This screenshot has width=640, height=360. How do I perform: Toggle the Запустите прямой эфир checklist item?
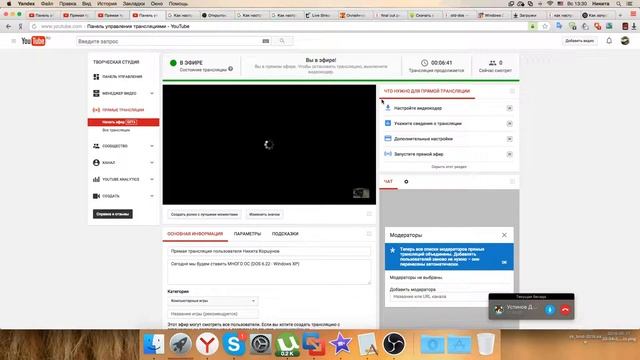[x=509, y=154]
